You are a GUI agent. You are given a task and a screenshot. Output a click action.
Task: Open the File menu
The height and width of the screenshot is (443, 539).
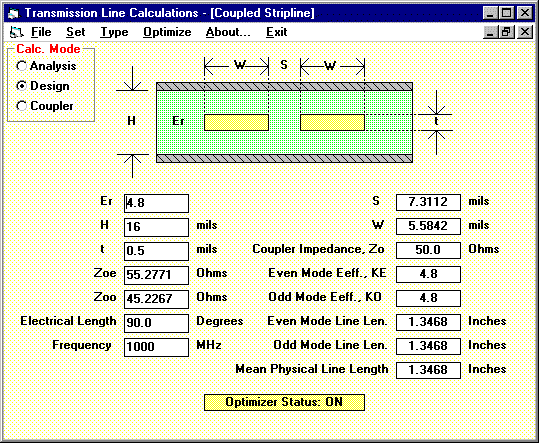point(41,32)
